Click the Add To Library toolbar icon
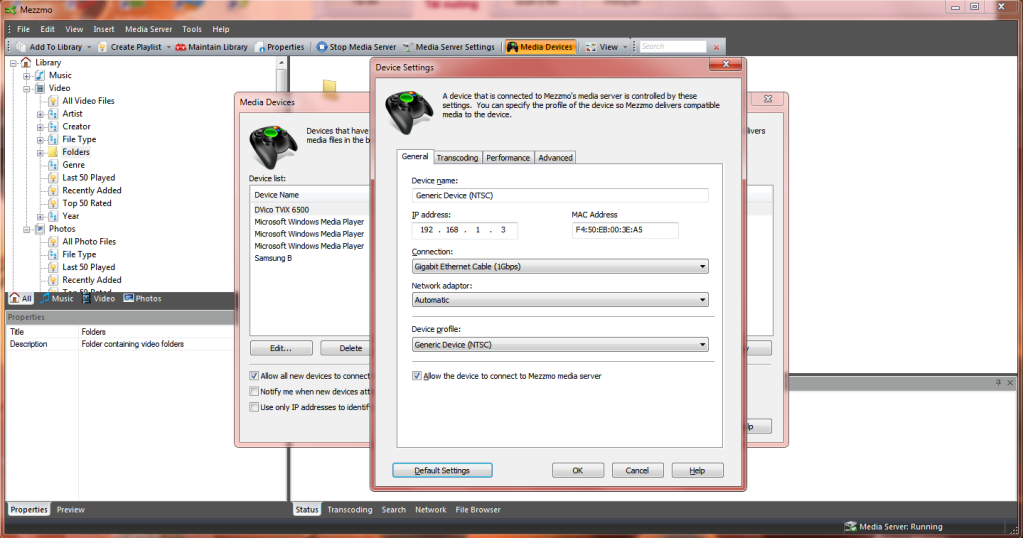This screenshot has height=538, width=1023. (x=21, y=47)
